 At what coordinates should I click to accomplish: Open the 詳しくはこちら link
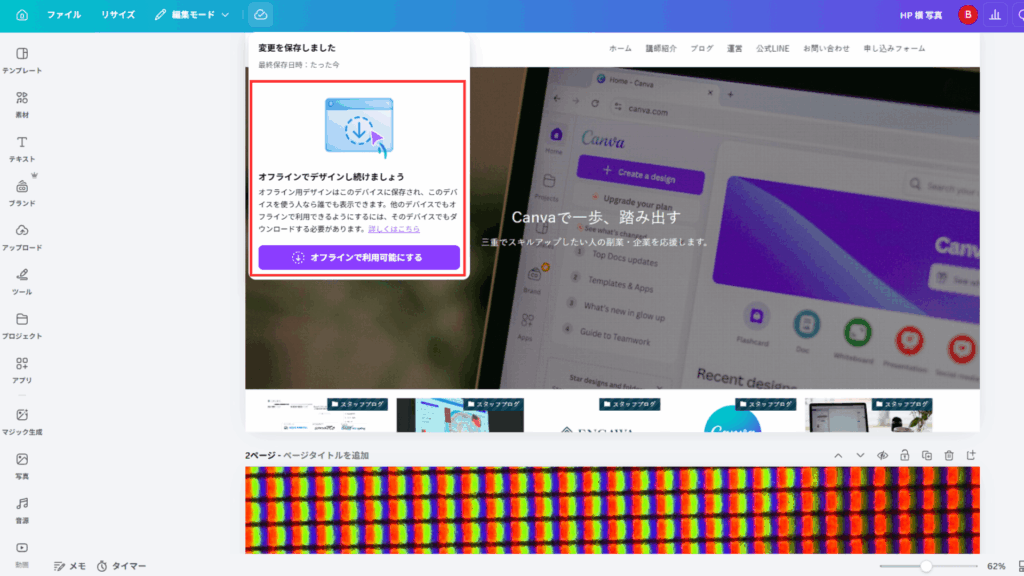pos(394,229)
